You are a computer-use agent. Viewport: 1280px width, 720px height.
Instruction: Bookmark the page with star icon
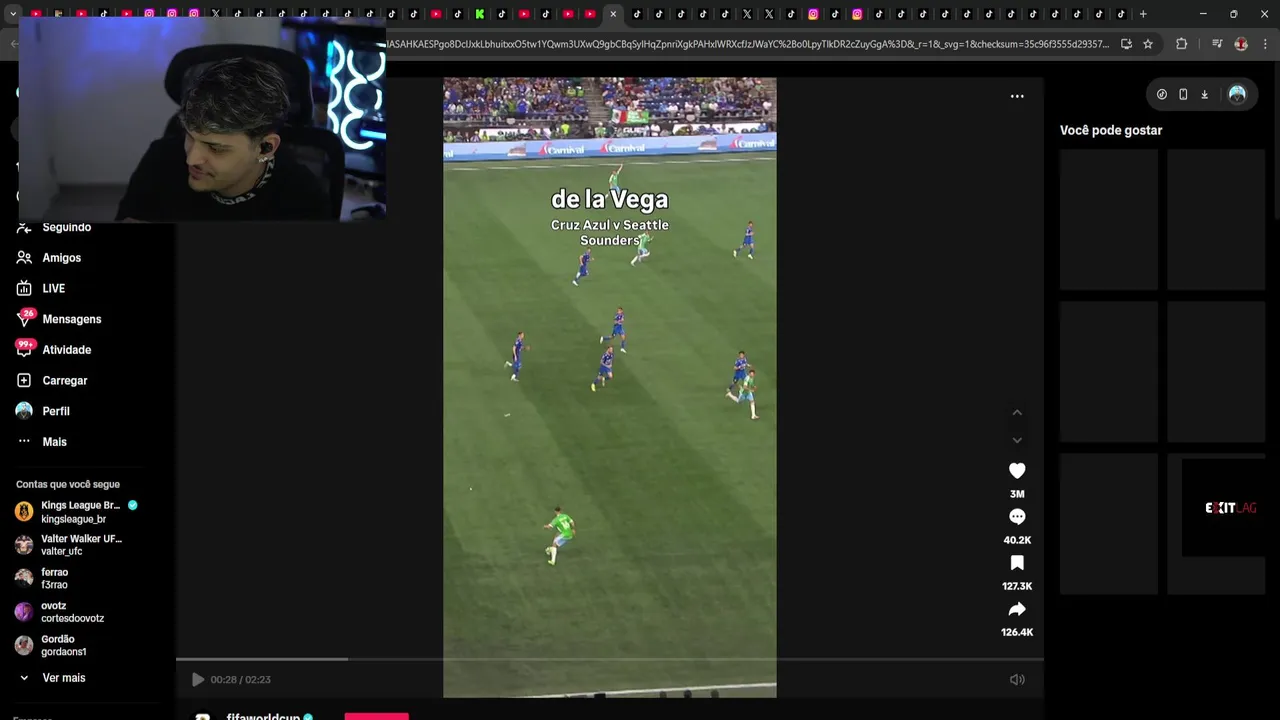click(1148, 44)
